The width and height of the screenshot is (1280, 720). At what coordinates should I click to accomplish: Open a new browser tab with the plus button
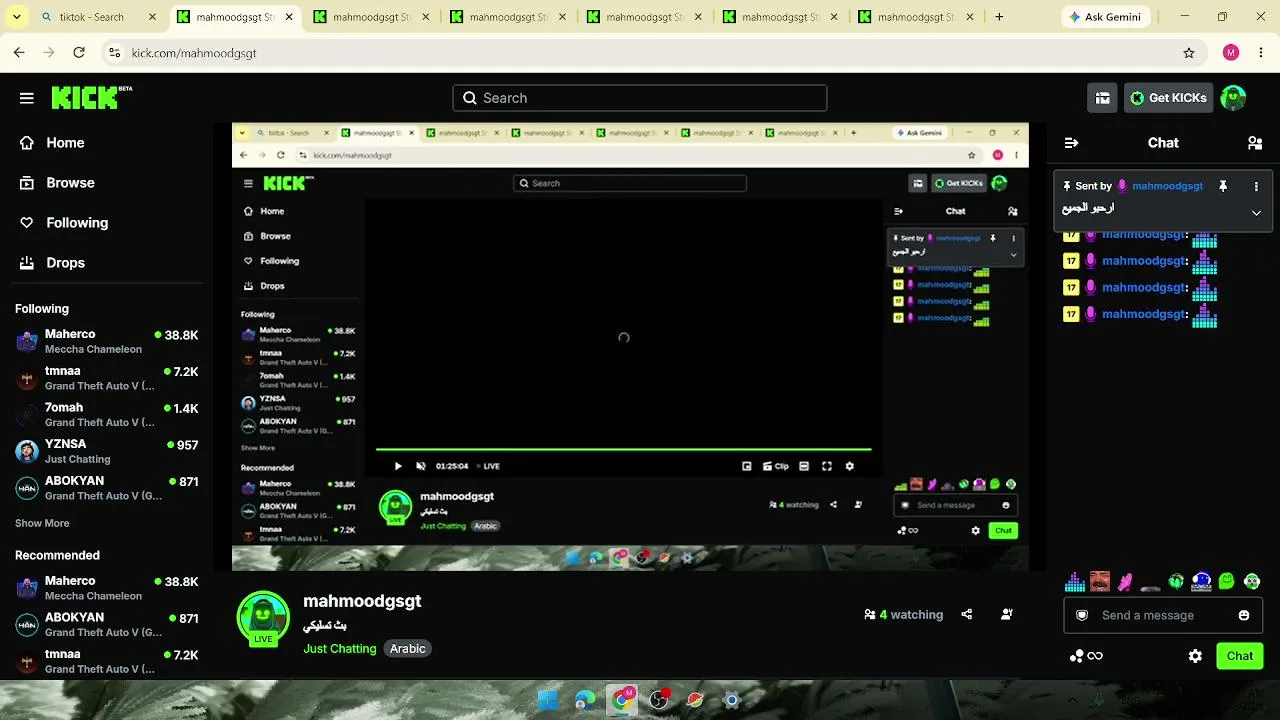tap(999, 17)
